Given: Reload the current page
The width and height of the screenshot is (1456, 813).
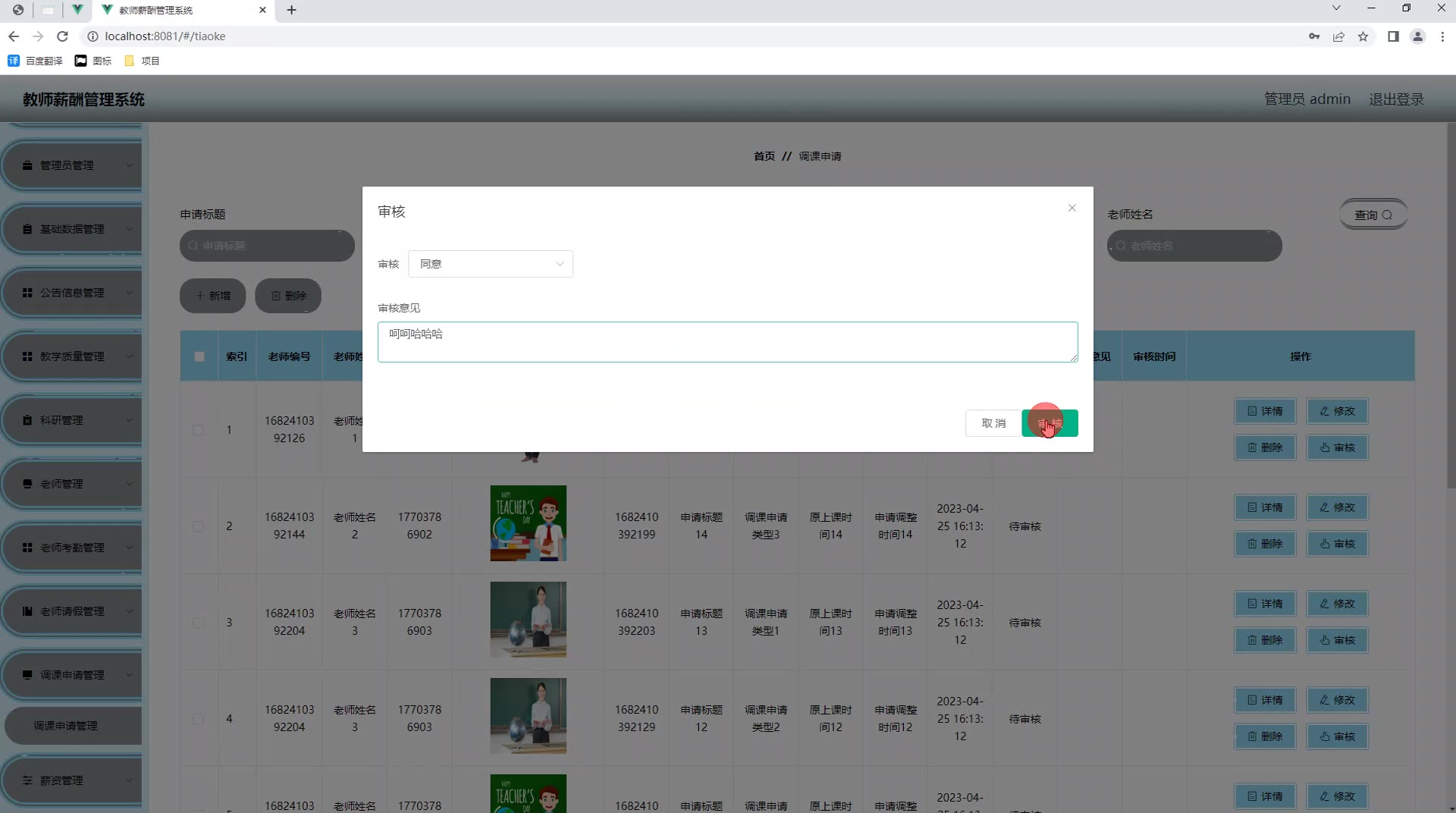Looking at the screenshot, I should [63, 36].
